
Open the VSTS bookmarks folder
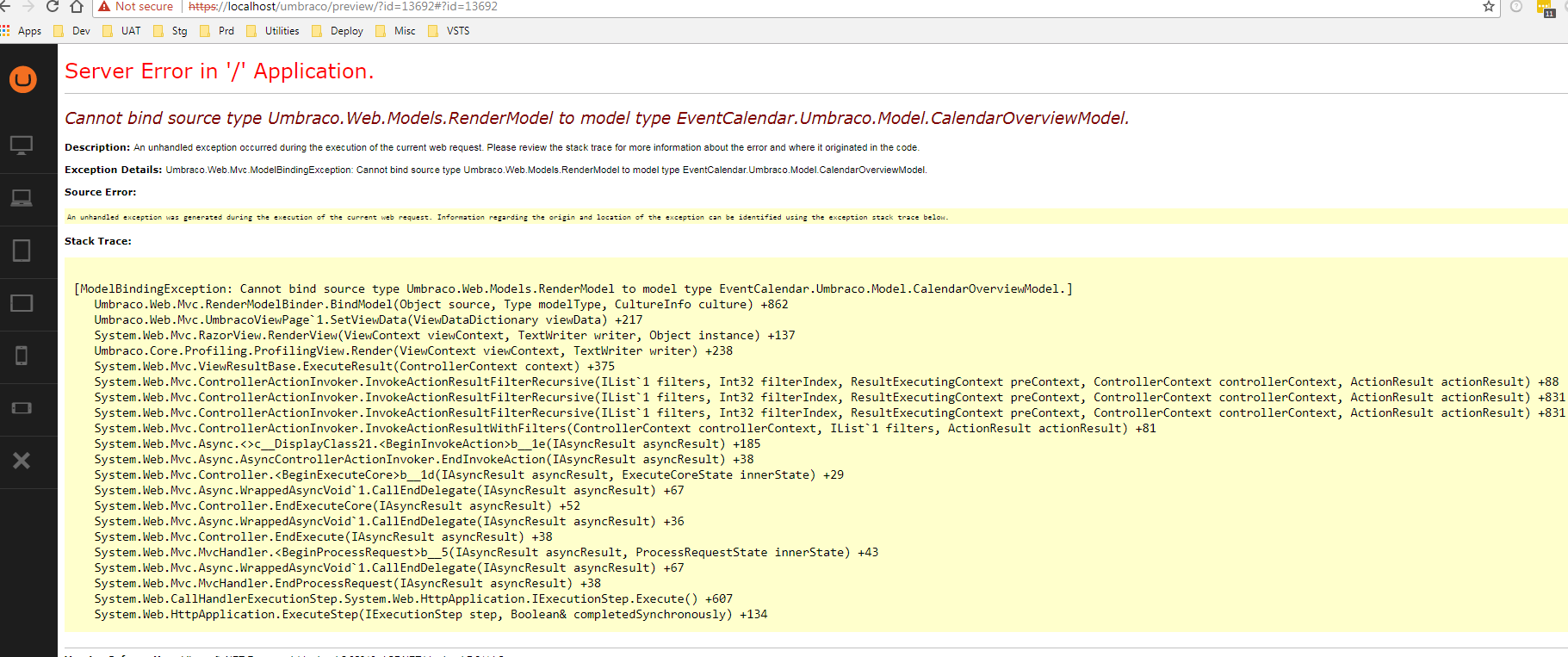(x=449, y=31)
